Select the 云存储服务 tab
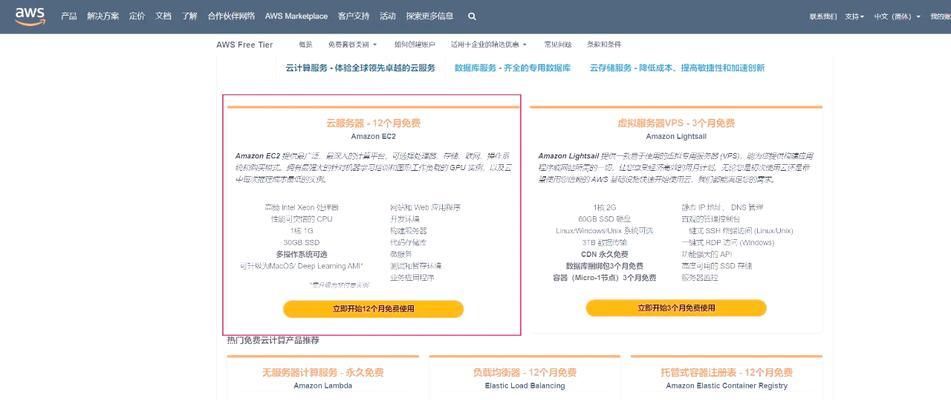 (677, 68)
